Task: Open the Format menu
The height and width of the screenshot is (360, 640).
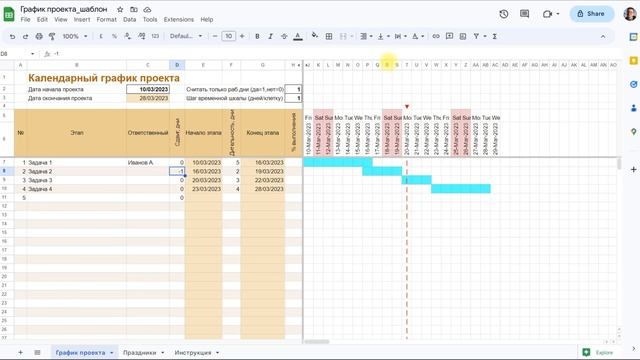Action: point(107,19)
